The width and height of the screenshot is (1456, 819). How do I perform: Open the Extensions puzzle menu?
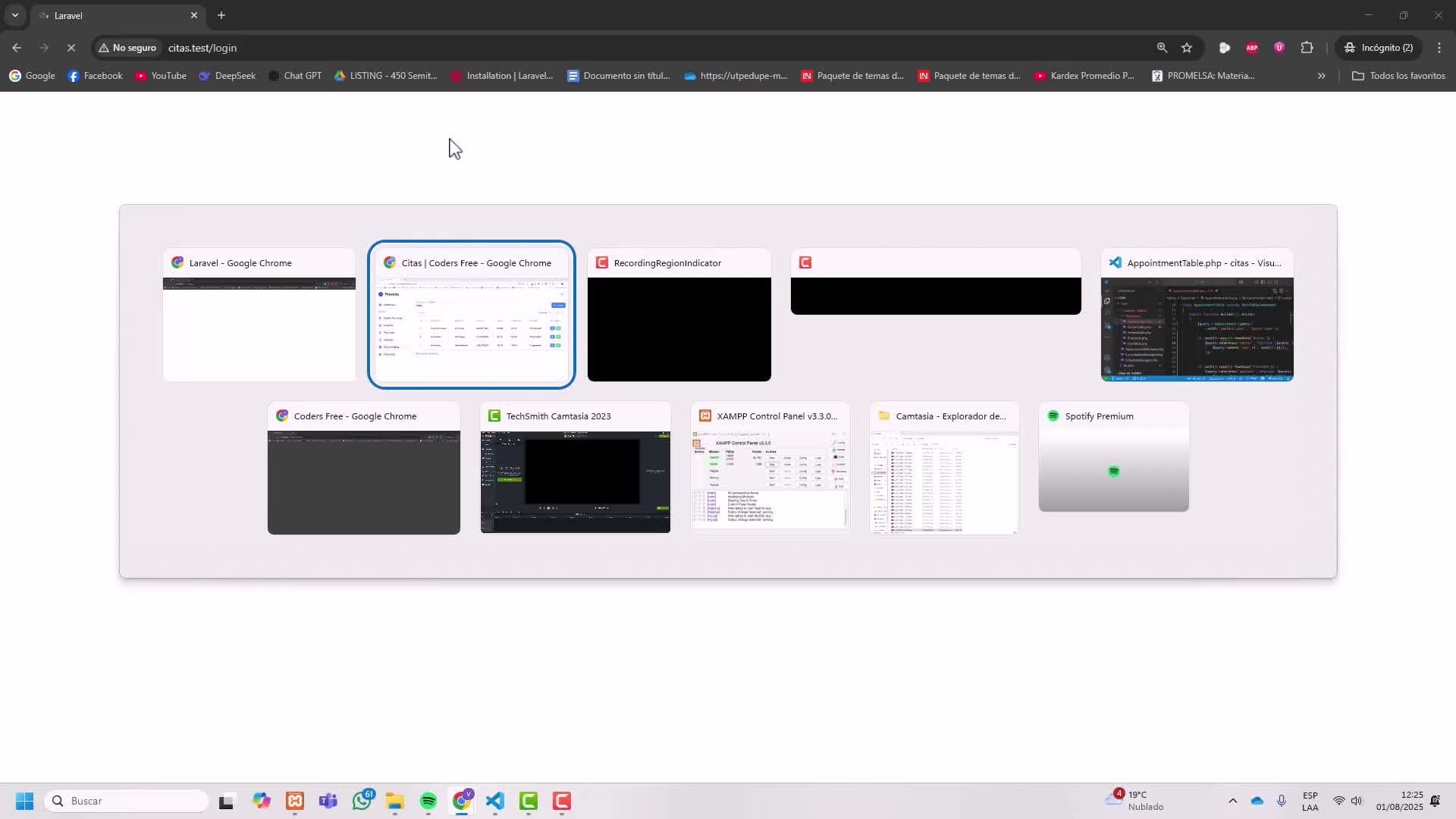coord(1307,48)
